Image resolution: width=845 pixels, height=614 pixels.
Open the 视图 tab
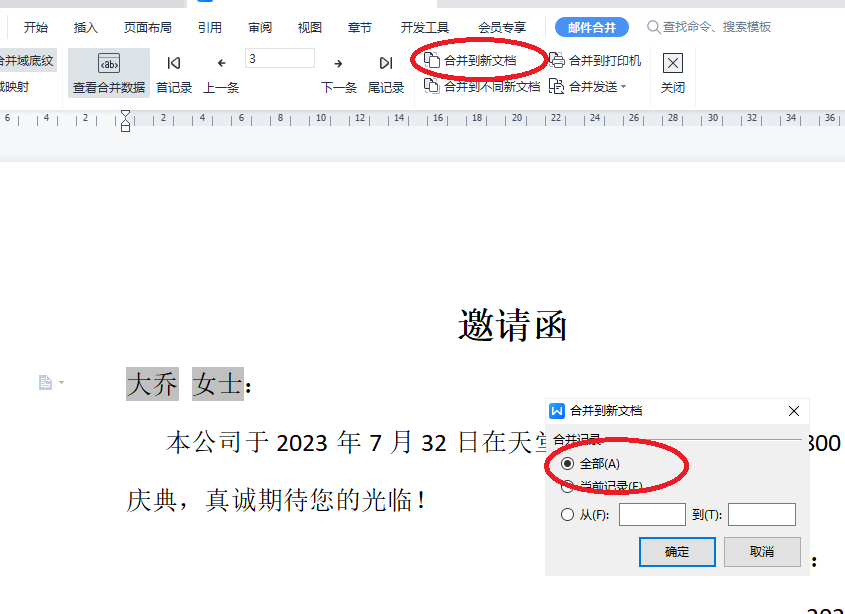(309, 27)
